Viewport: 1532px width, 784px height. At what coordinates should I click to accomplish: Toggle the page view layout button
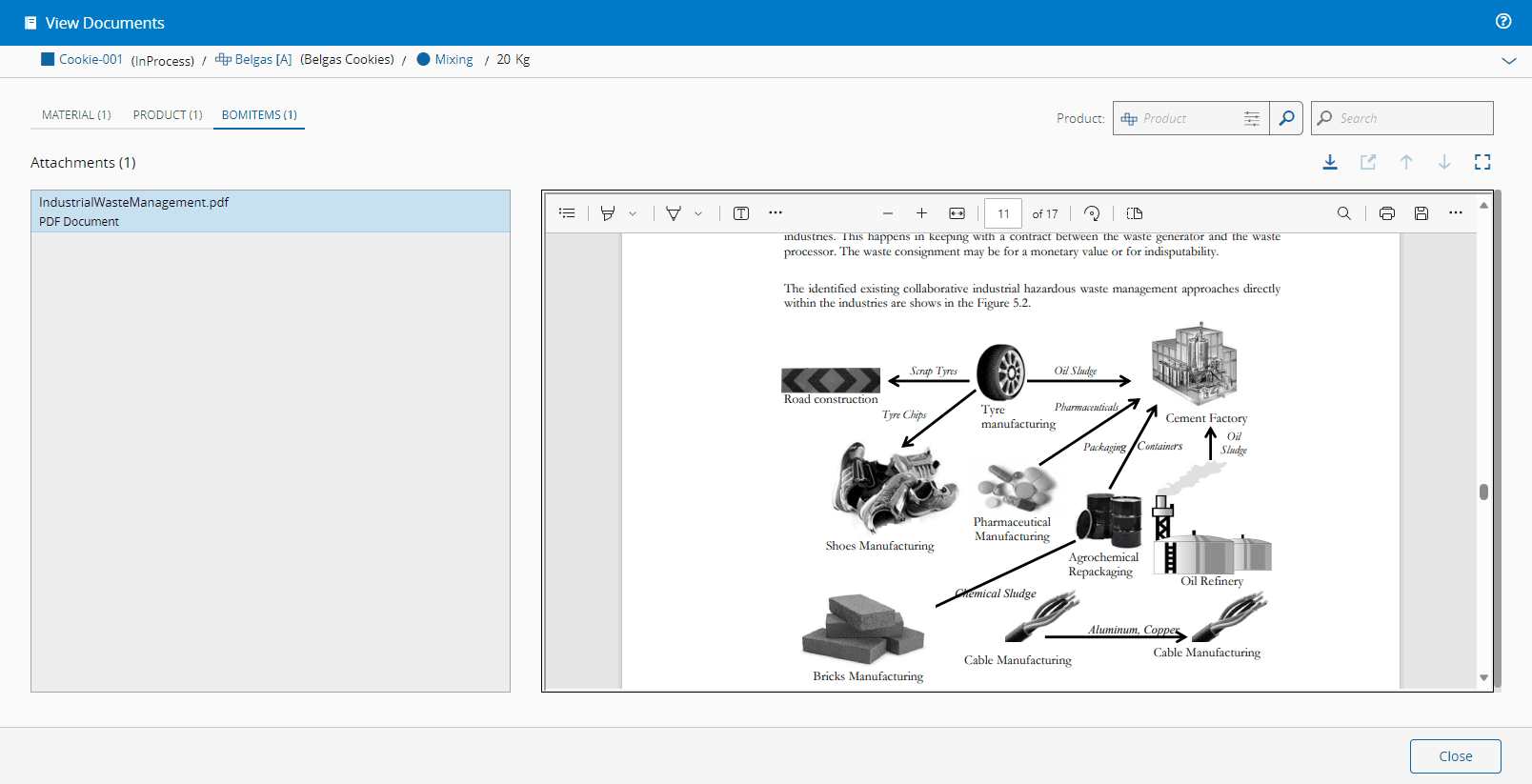1134,213
